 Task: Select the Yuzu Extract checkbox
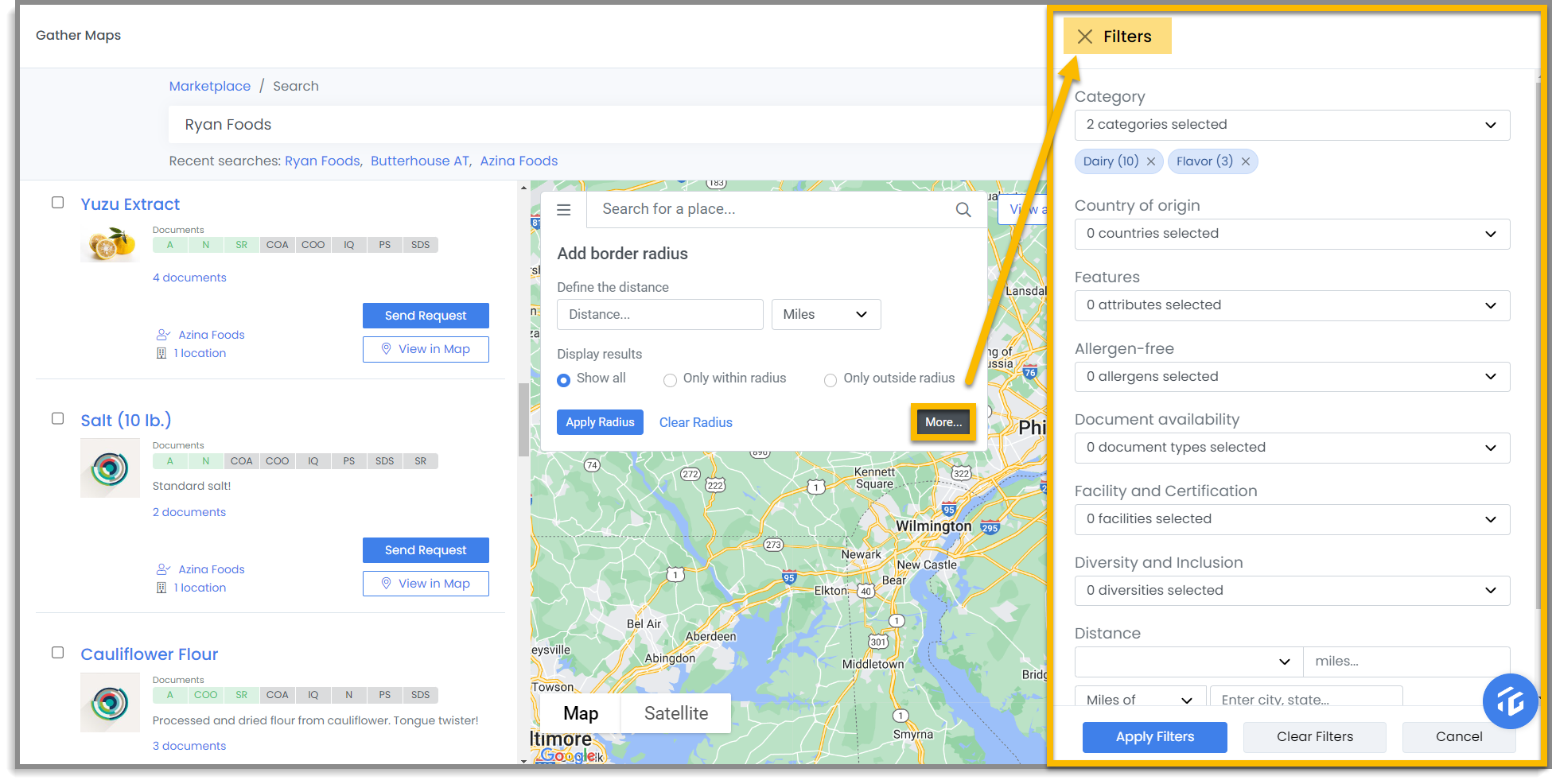[58, 203]
